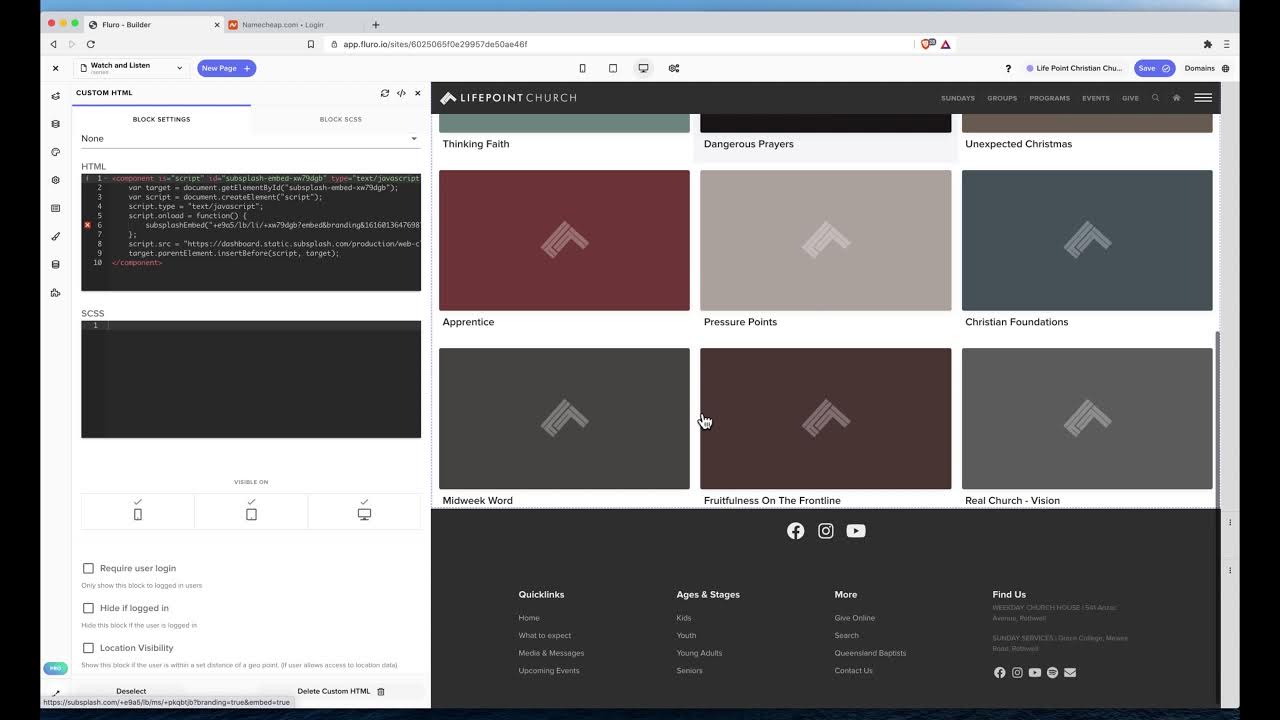
Task: Save the page with Save button
Action: (x=1154, y=68)
